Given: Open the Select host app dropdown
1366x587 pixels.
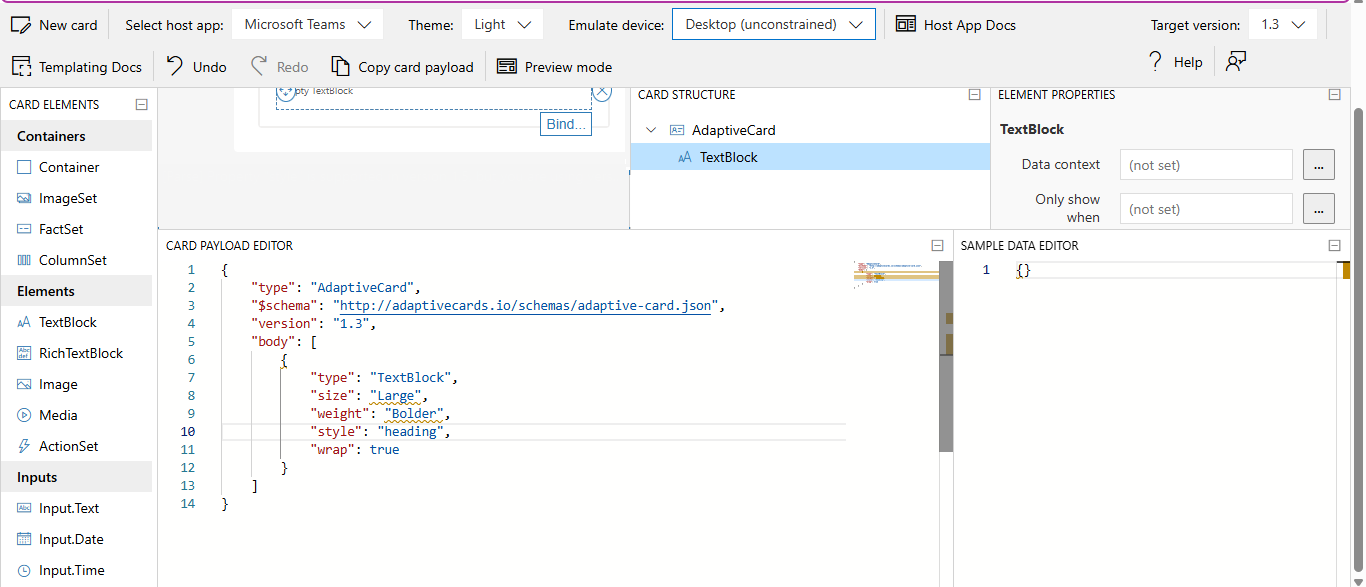Looking at the screenshot, I should (x=307, y=25).
